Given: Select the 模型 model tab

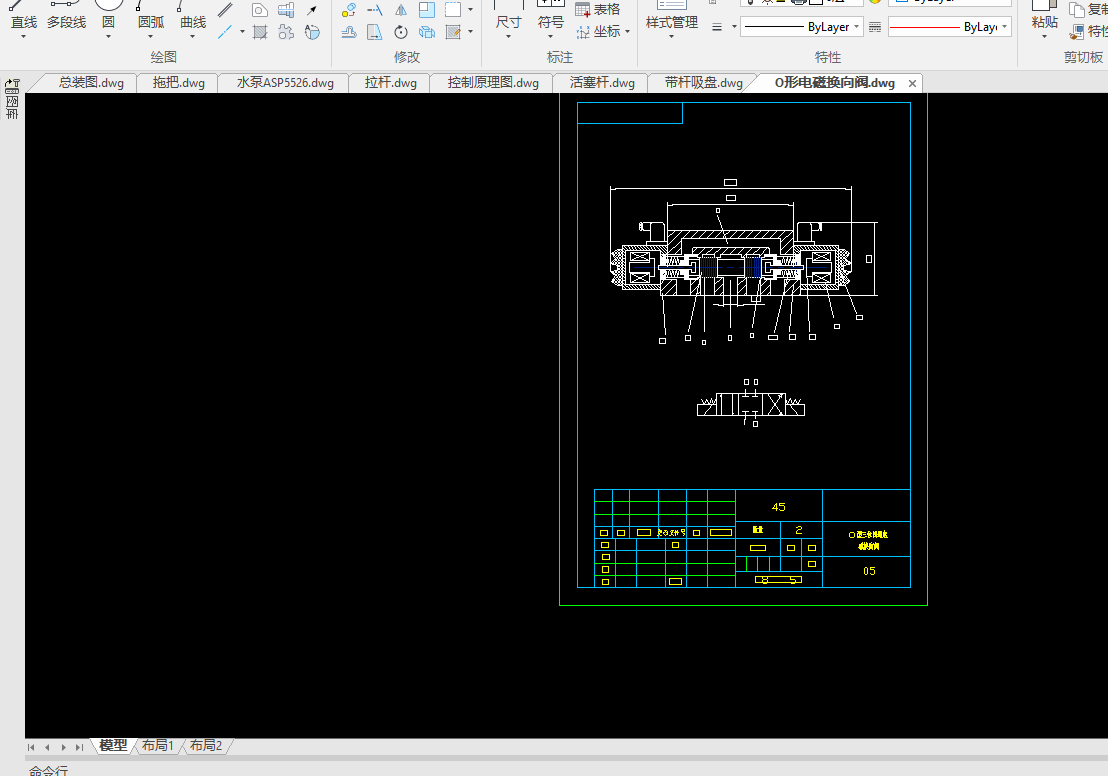Looking at the screenshot, I should pyautogui.click(x=113, y=746).
